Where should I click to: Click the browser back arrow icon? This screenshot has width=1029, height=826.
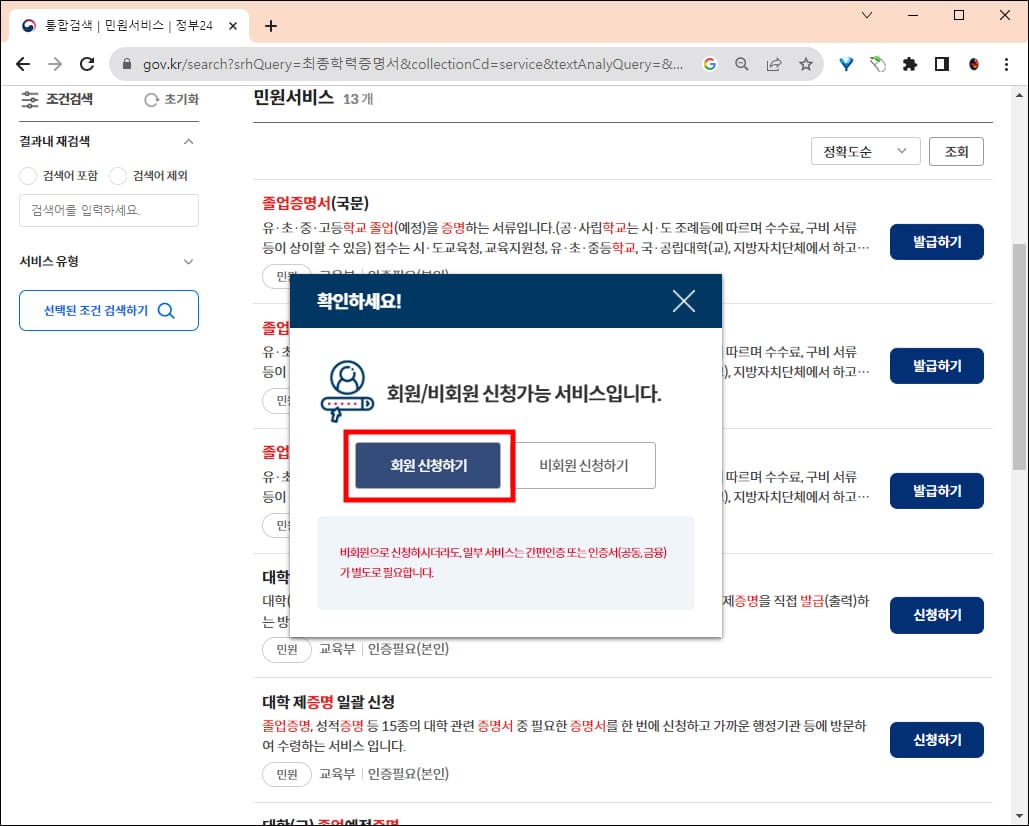[23, 63]
